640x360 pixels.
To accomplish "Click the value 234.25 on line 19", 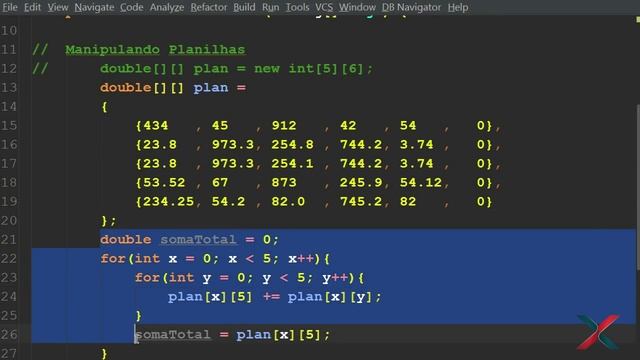I will click(x=168, y=202).
